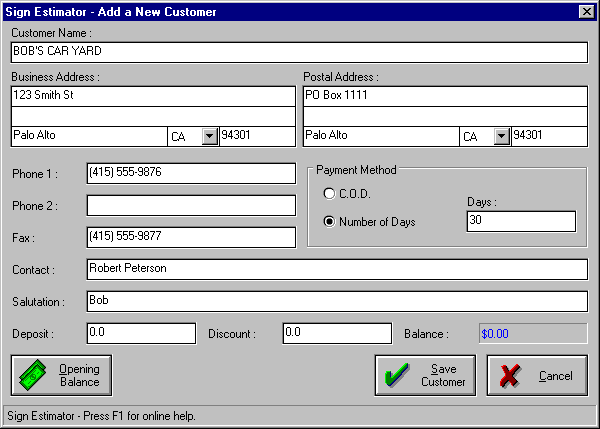
Task: Click the business address street field
Action: 150,97
